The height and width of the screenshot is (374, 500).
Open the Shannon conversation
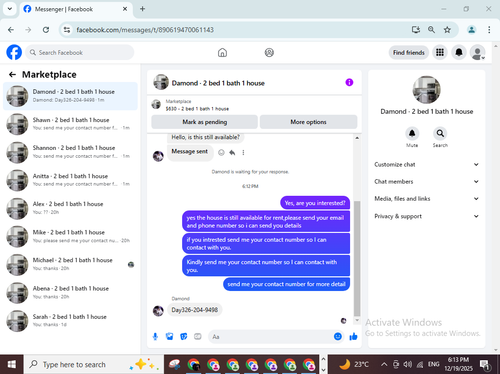[x=70, y=152]
